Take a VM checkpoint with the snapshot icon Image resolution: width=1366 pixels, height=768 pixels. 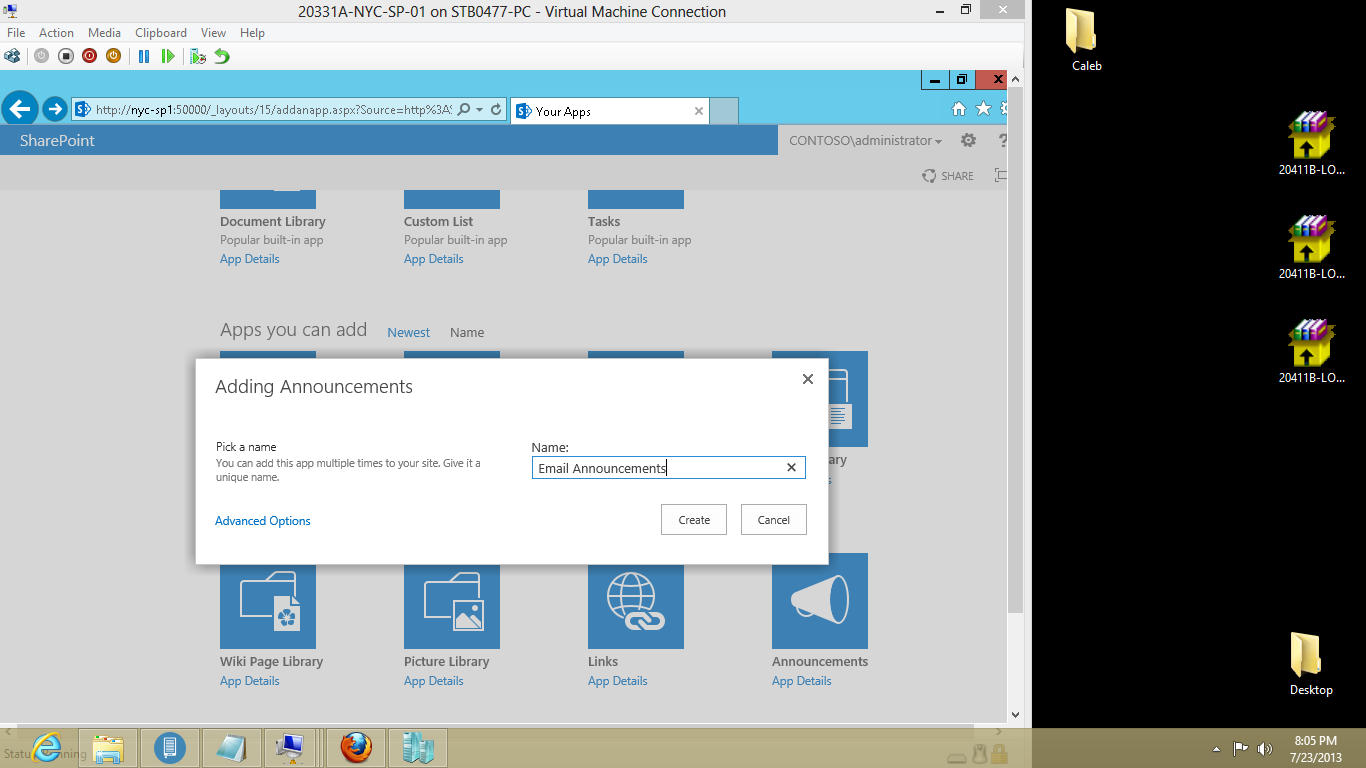[x=198, y=56]
